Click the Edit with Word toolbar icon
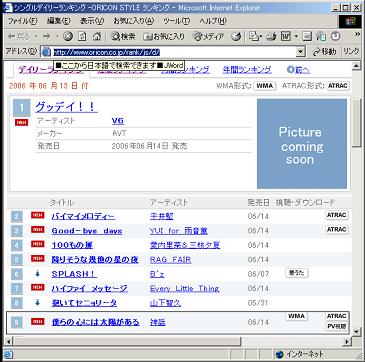The image size is (365, 362). (x=286, y=36)
